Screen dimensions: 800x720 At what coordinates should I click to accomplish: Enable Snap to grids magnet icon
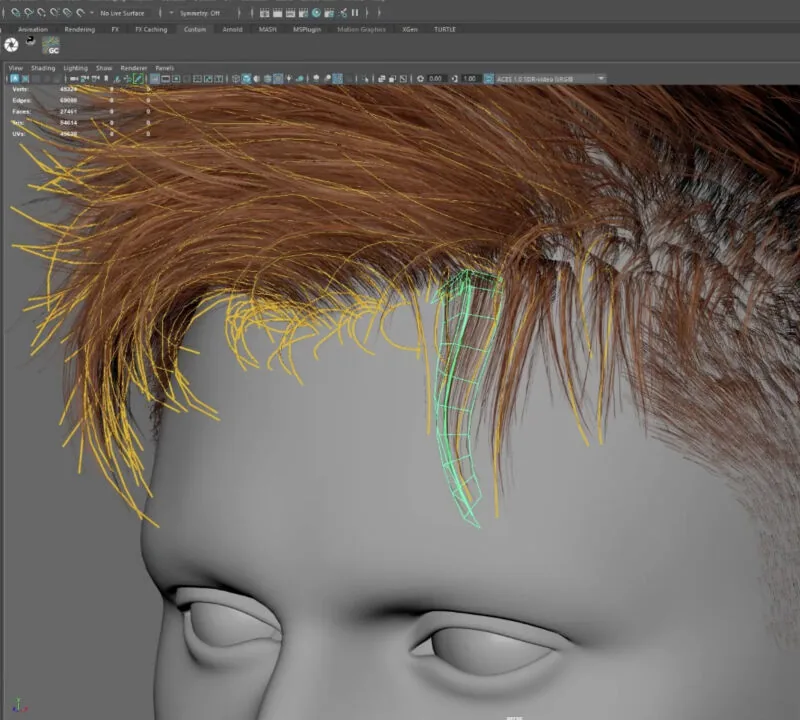[x=16, y=12]
